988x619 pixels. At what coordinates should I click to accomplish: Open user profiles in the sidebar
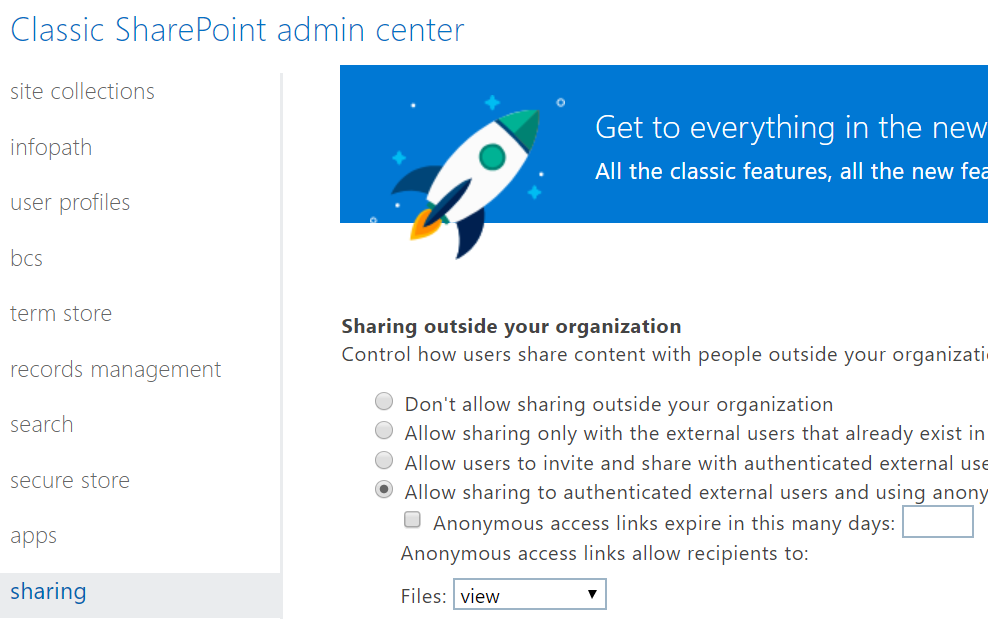pos(70,203)
